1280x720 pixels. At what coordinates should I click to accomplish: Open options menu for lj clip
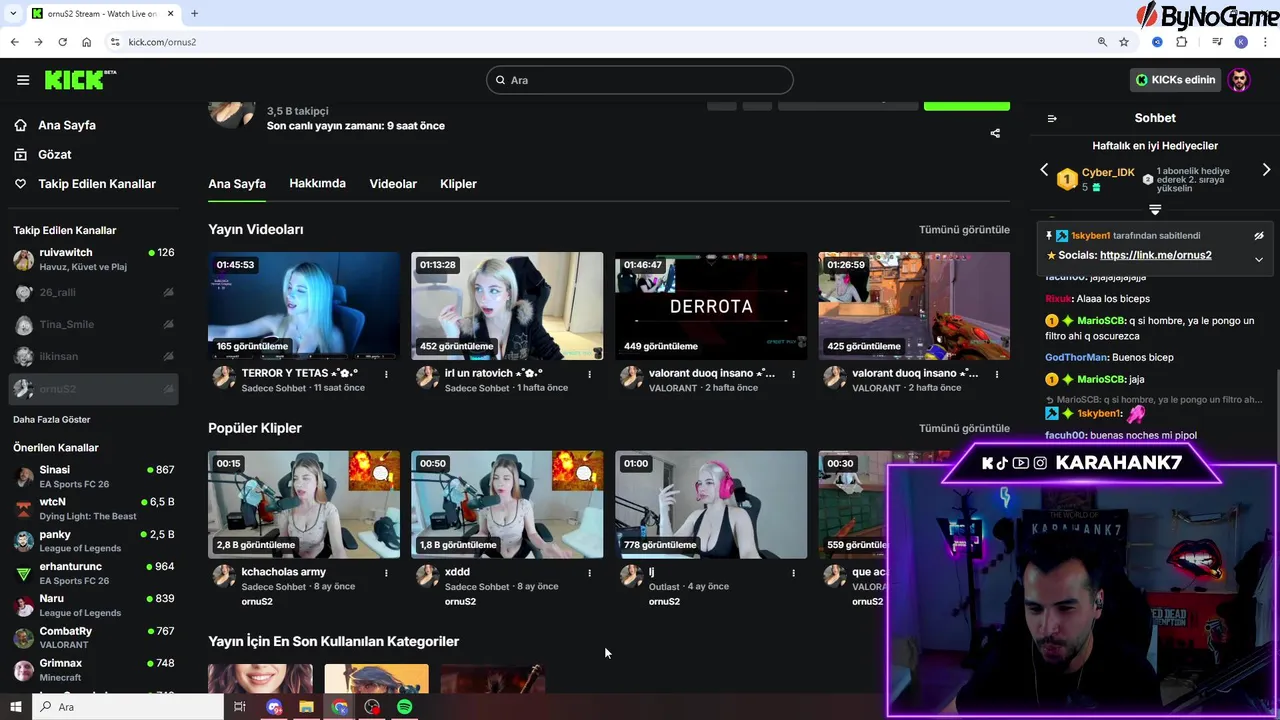(x=793, y=573)
